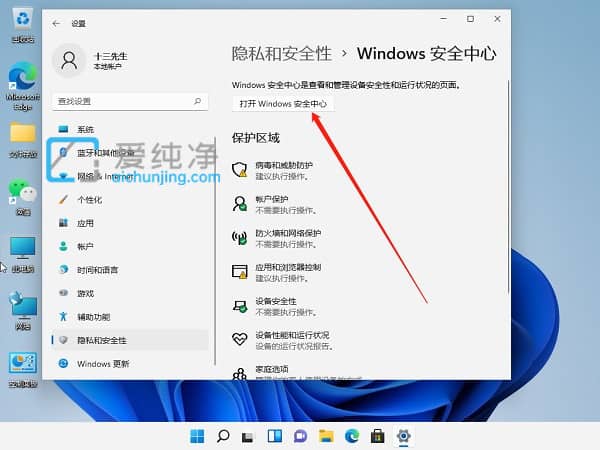Click the firewall antenna icon
Screen dimensions: 600x450
(240, 238)
